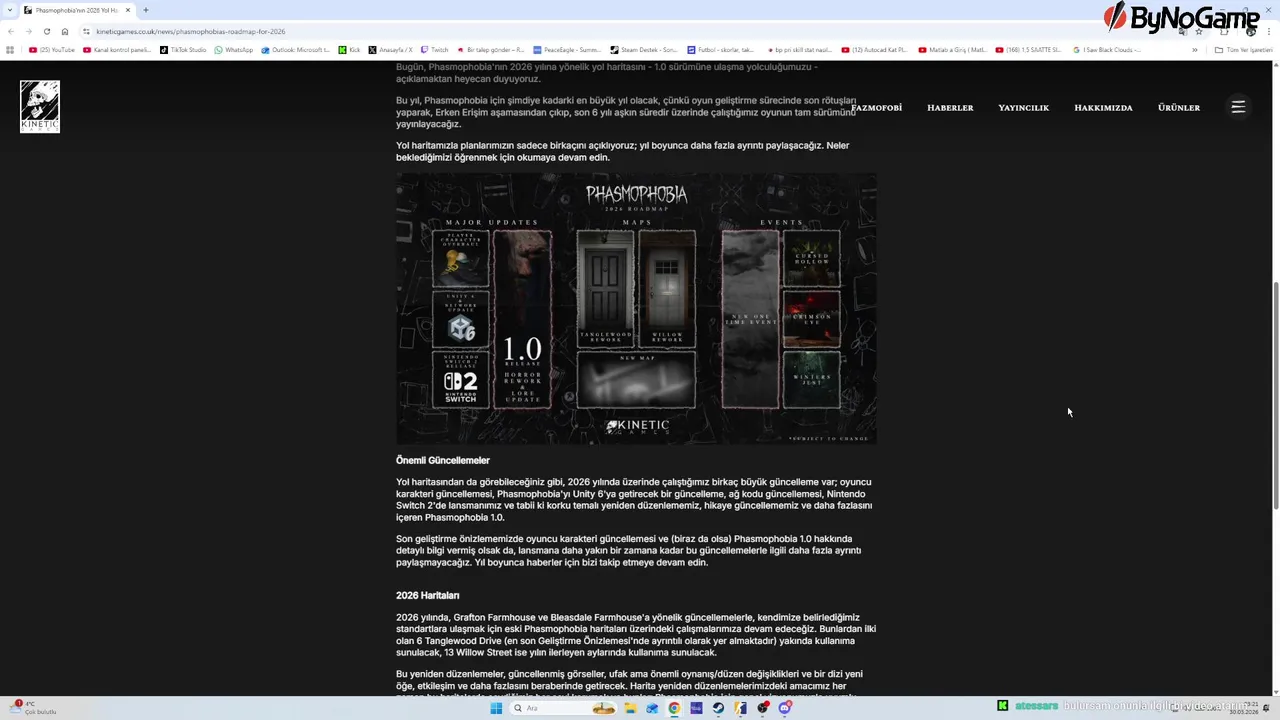Open a new browser tab
The width and height of the screenshot is (1280, 720).
(145, 10)
